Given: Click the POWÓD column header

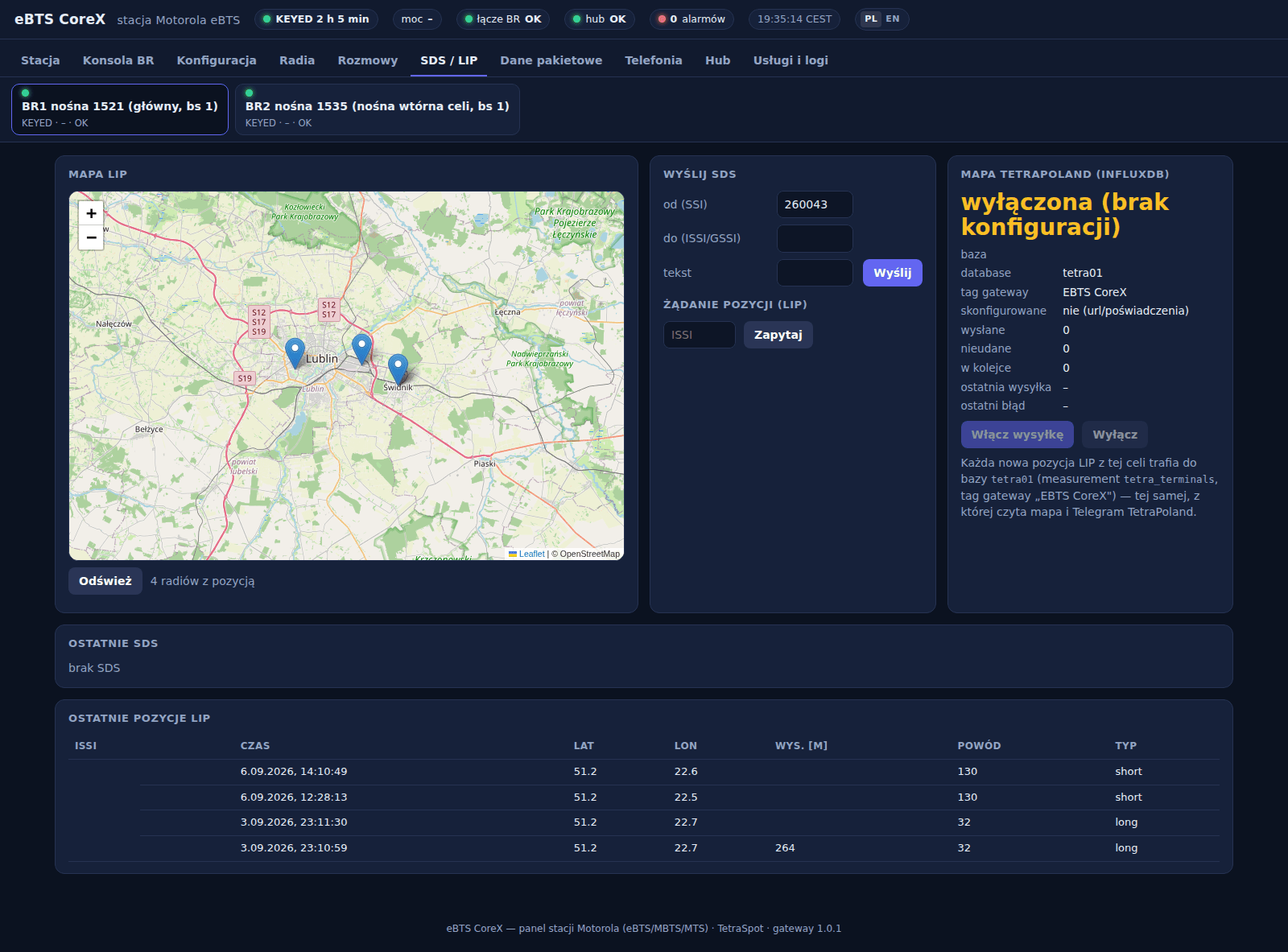Looking at the screenshot, I should click(979, 746).
